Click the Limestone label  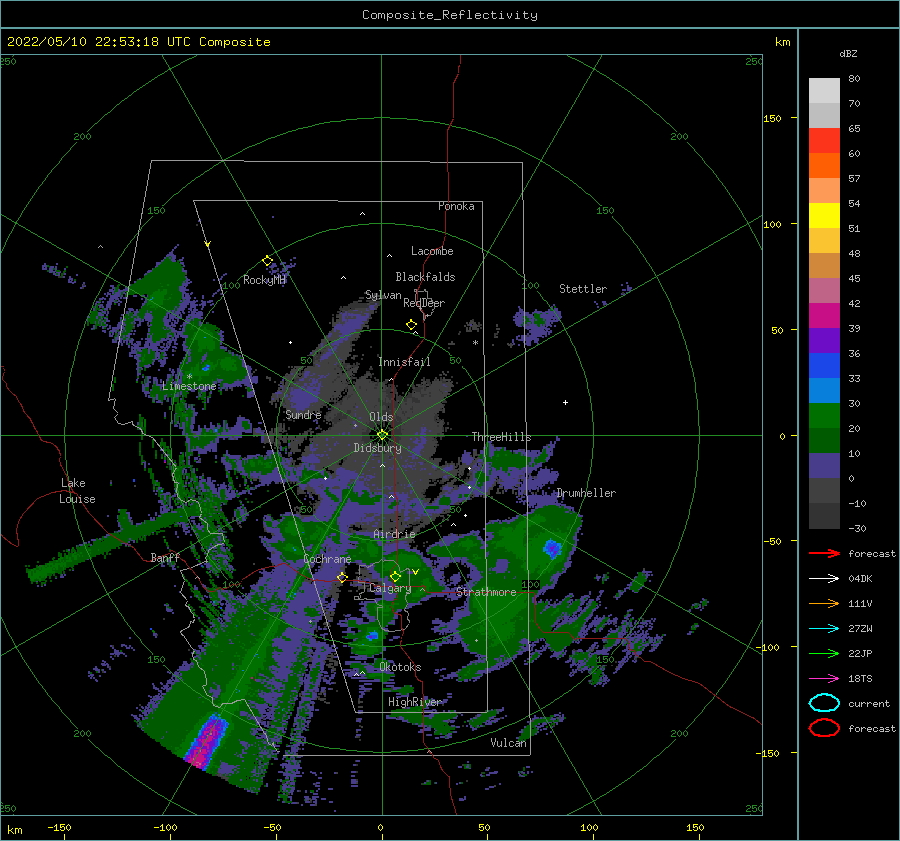pyautogui.click(x=189, y=386)
